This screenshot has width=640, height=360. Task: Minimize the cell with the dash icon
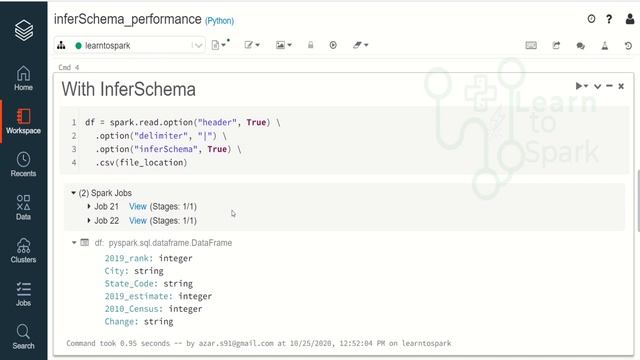click(609, 86)
